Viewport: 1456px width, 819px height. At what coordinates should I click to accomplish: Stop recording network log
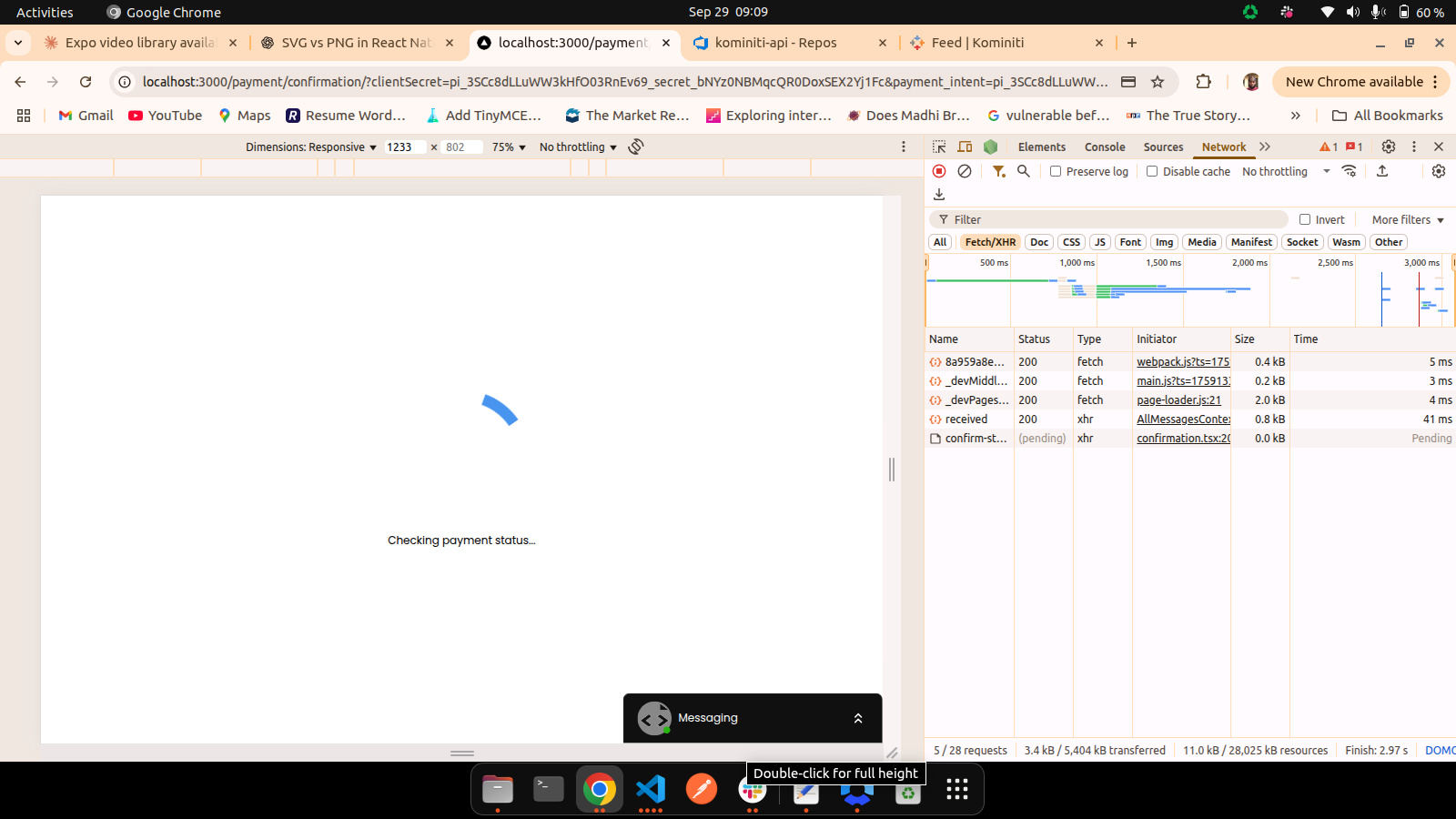[939, 171]
